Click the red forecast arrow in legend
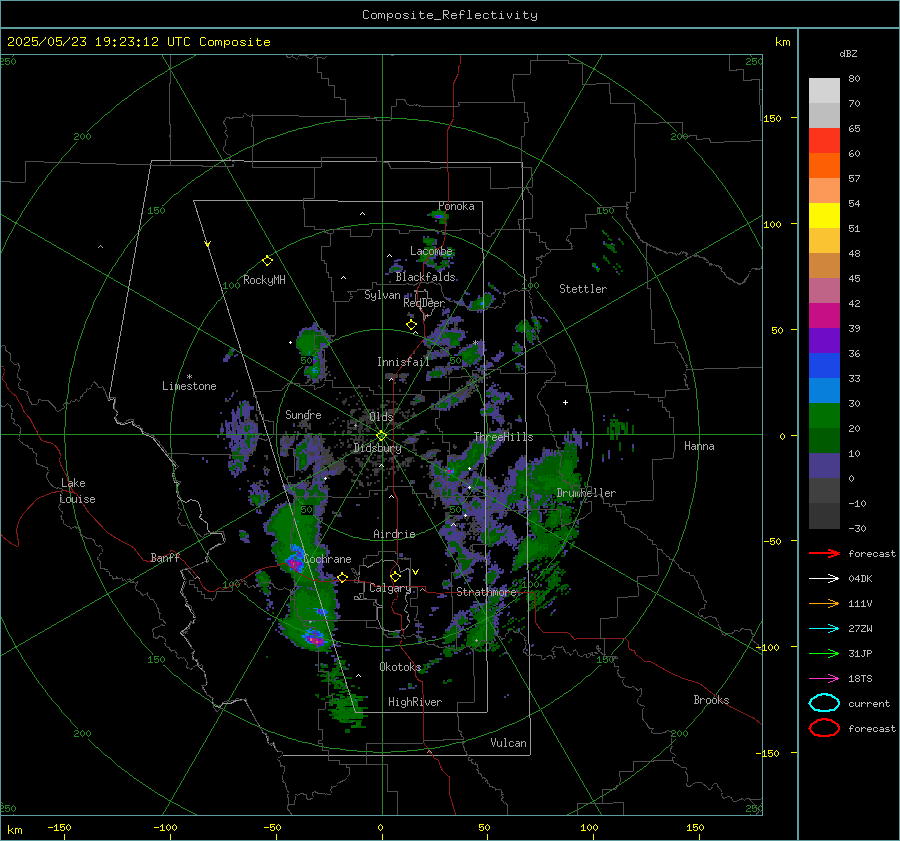The width and height of the screenshot is (900, 841). click(824, 553)
